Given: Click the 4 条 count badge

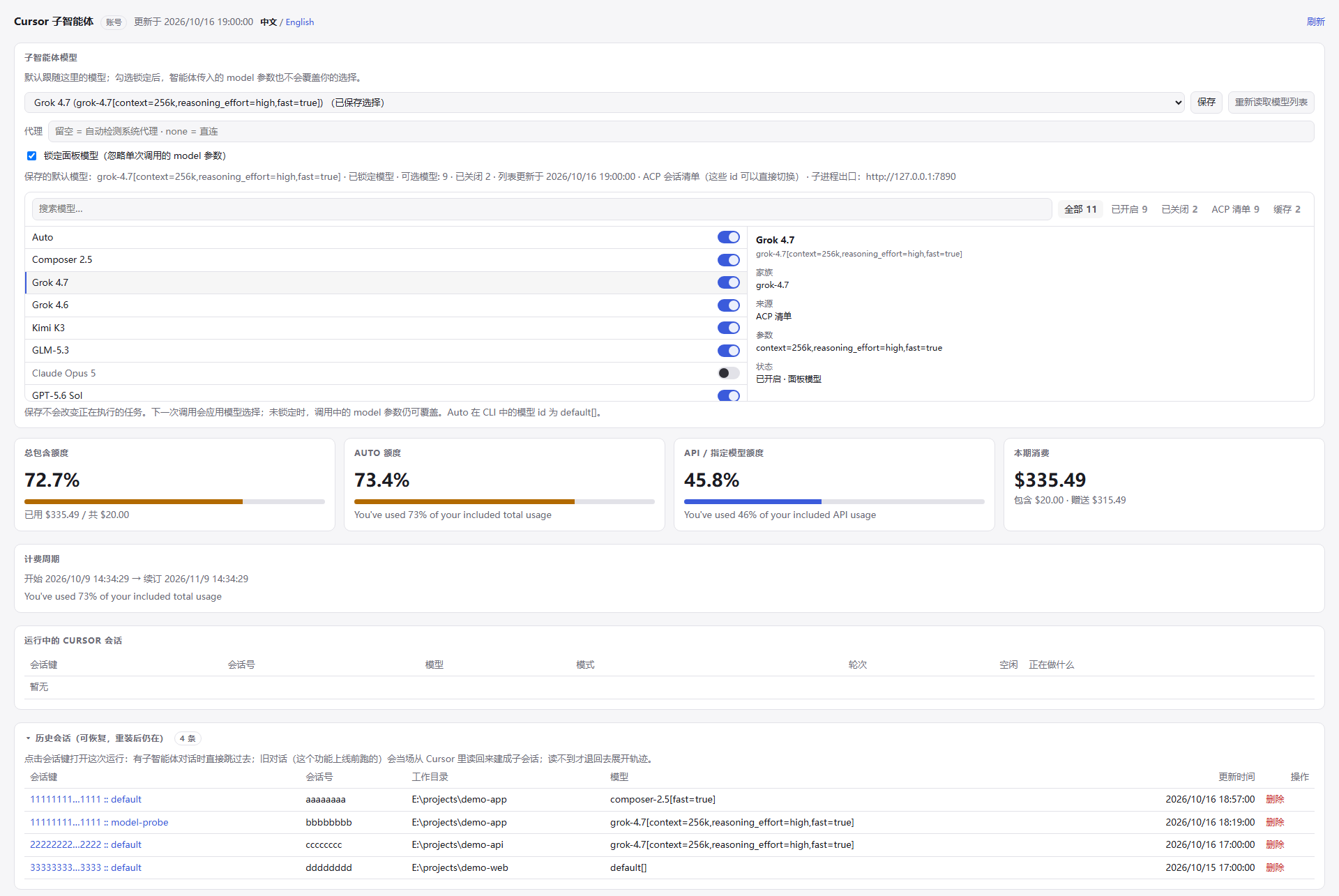Looking at the screenshot, I should click(x=188, y=738).
